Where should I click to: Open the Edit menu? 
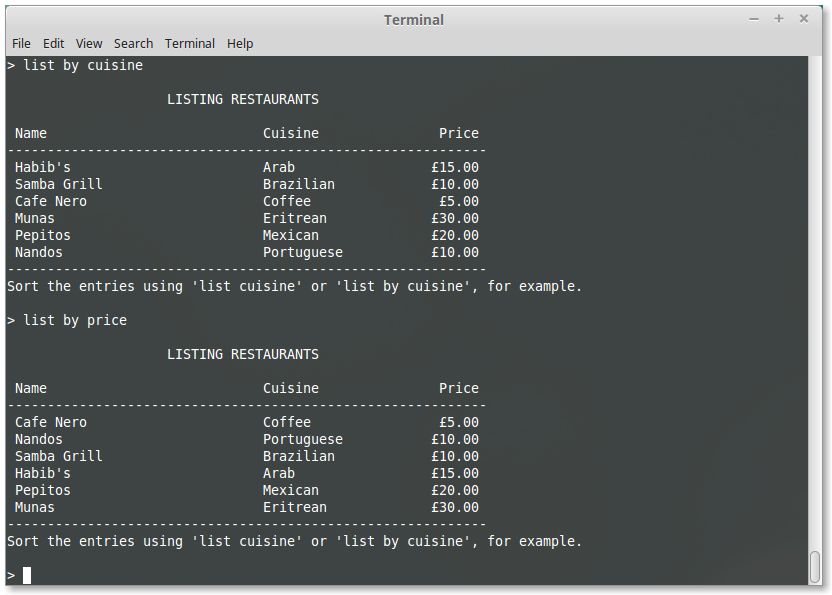pyautogui.click(x=54, y=44)
